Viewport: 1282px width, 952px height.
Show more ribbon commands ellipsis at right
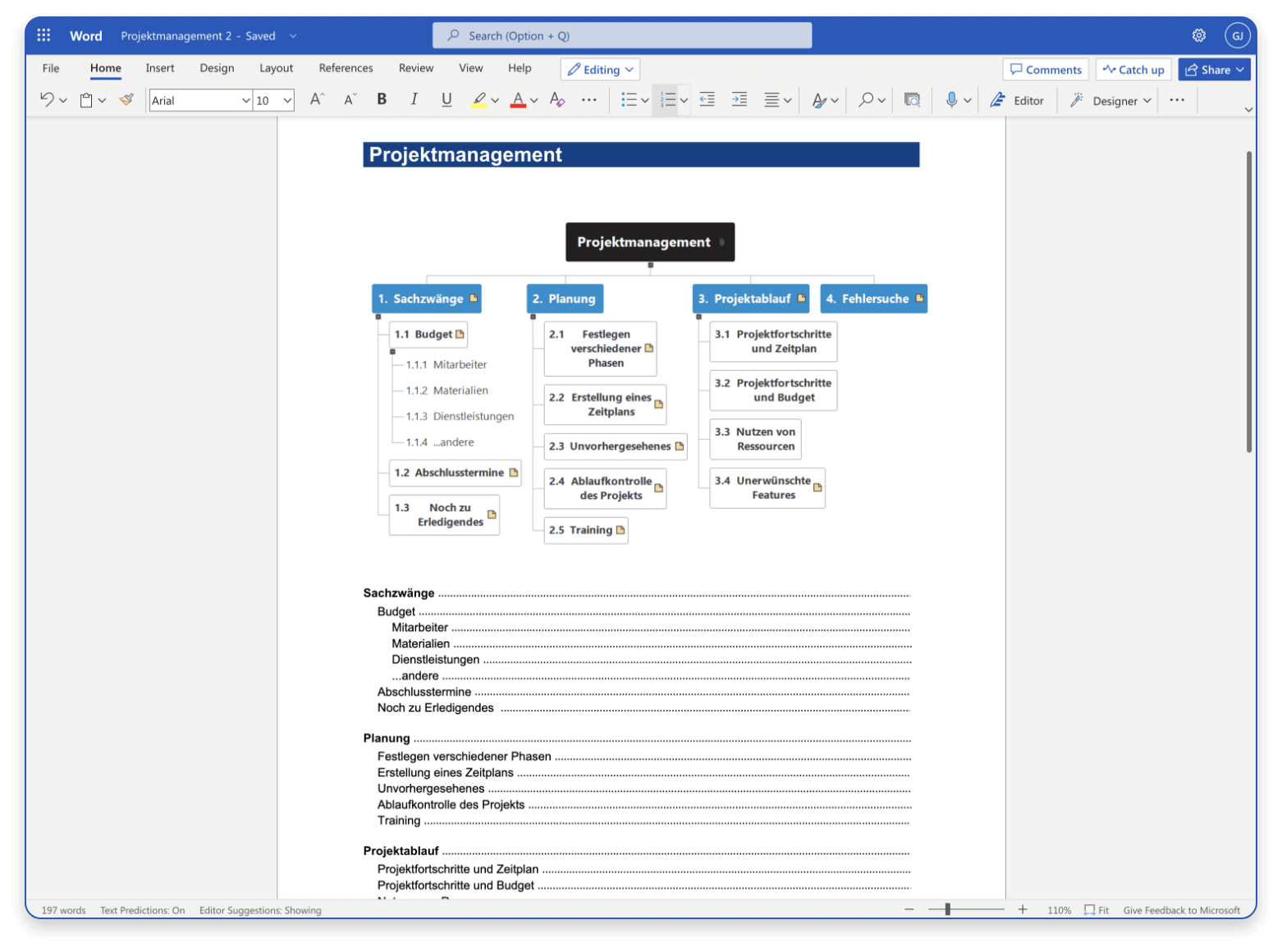click(1177, 100)
